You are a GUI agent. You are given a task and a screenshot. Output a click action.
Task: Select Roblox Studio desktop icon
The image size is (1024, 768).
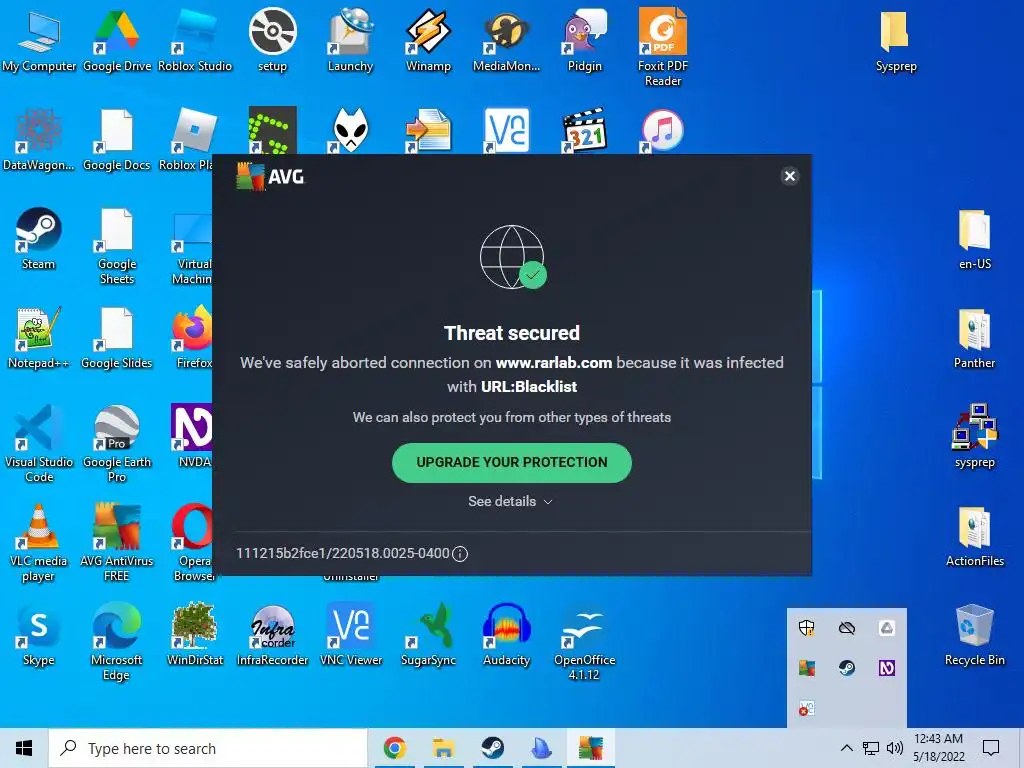195,40
